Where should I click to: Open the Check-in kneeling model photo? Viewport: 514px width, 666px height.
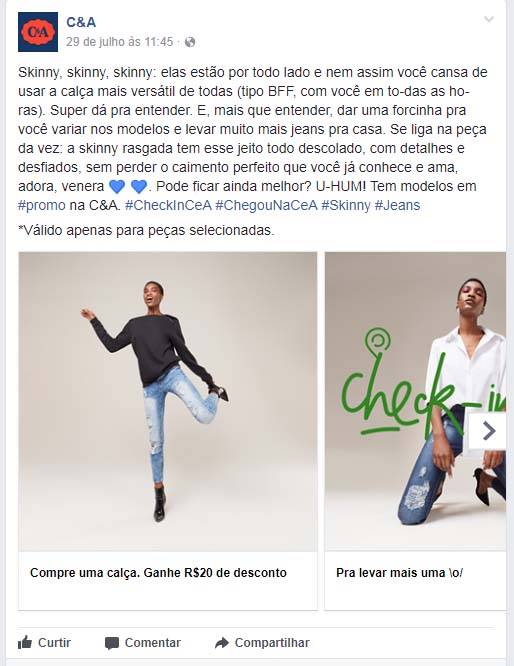click(x=415, y=401)
